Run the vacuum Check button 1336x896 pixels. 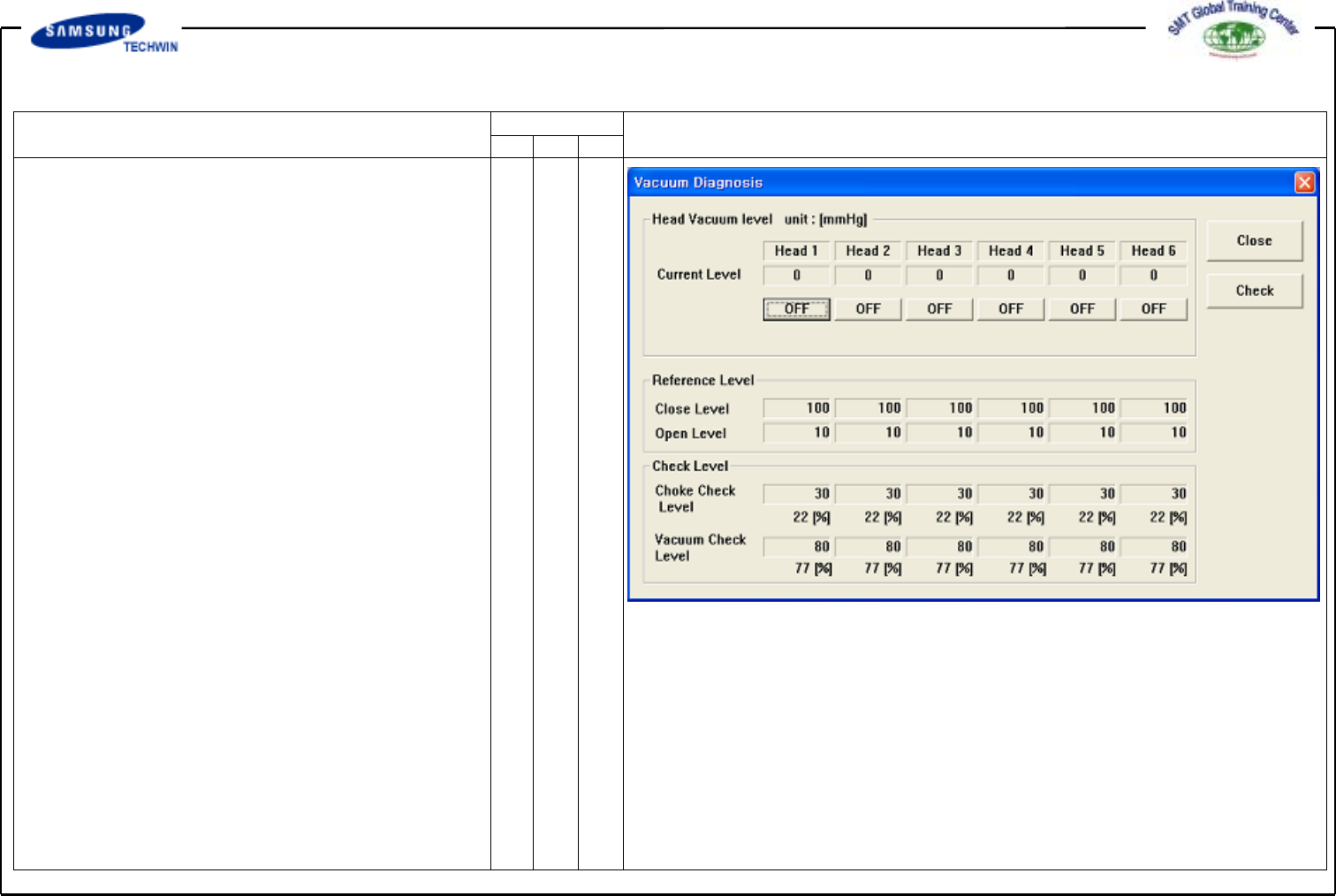click(1255, 291)
